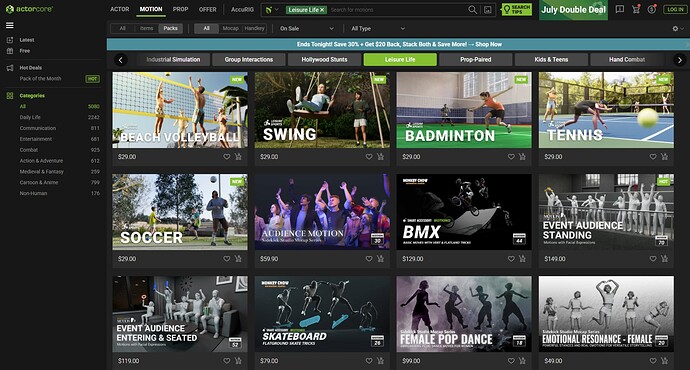Image resolution: width=690 pixels, height=370 pixels.
Task: Select the All view toggle
Action: tap(122, 28)
